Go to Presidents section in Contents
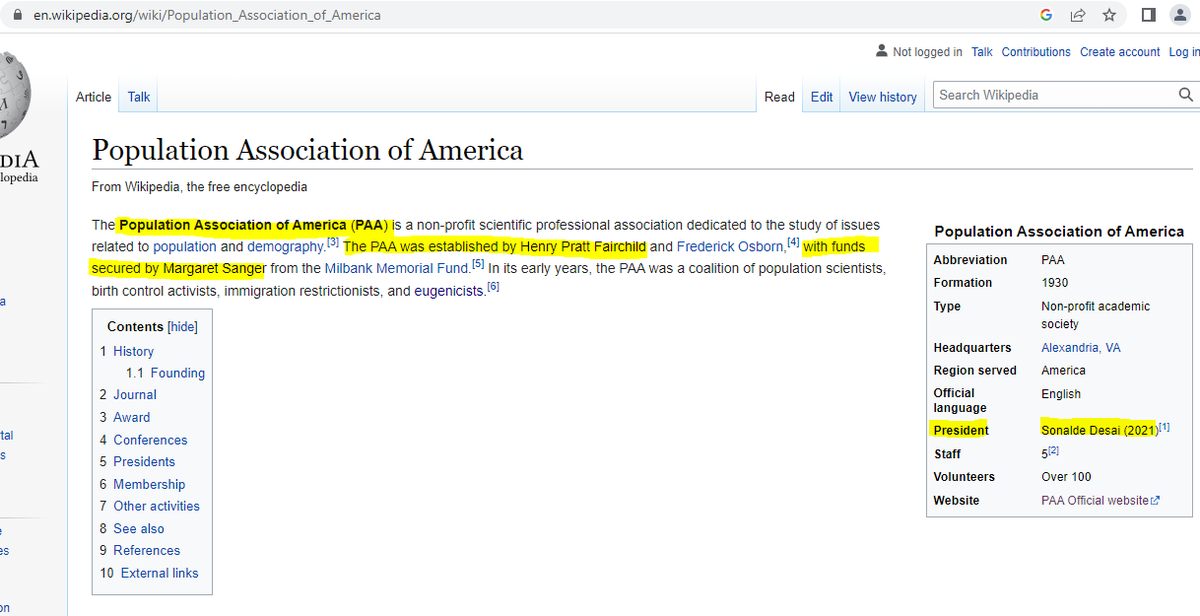Viewport: 1200px width, 616px height. [x=144, y=462]
